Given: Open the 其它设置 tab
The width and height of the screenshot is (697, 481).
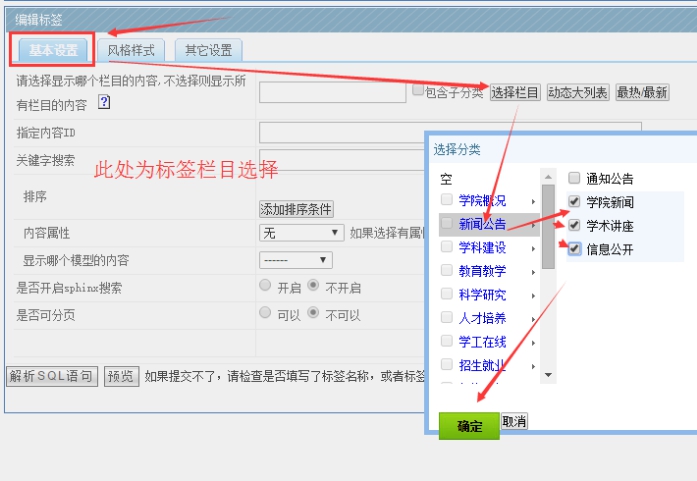Looking at the screenshot, I should [x=208, y=49].
